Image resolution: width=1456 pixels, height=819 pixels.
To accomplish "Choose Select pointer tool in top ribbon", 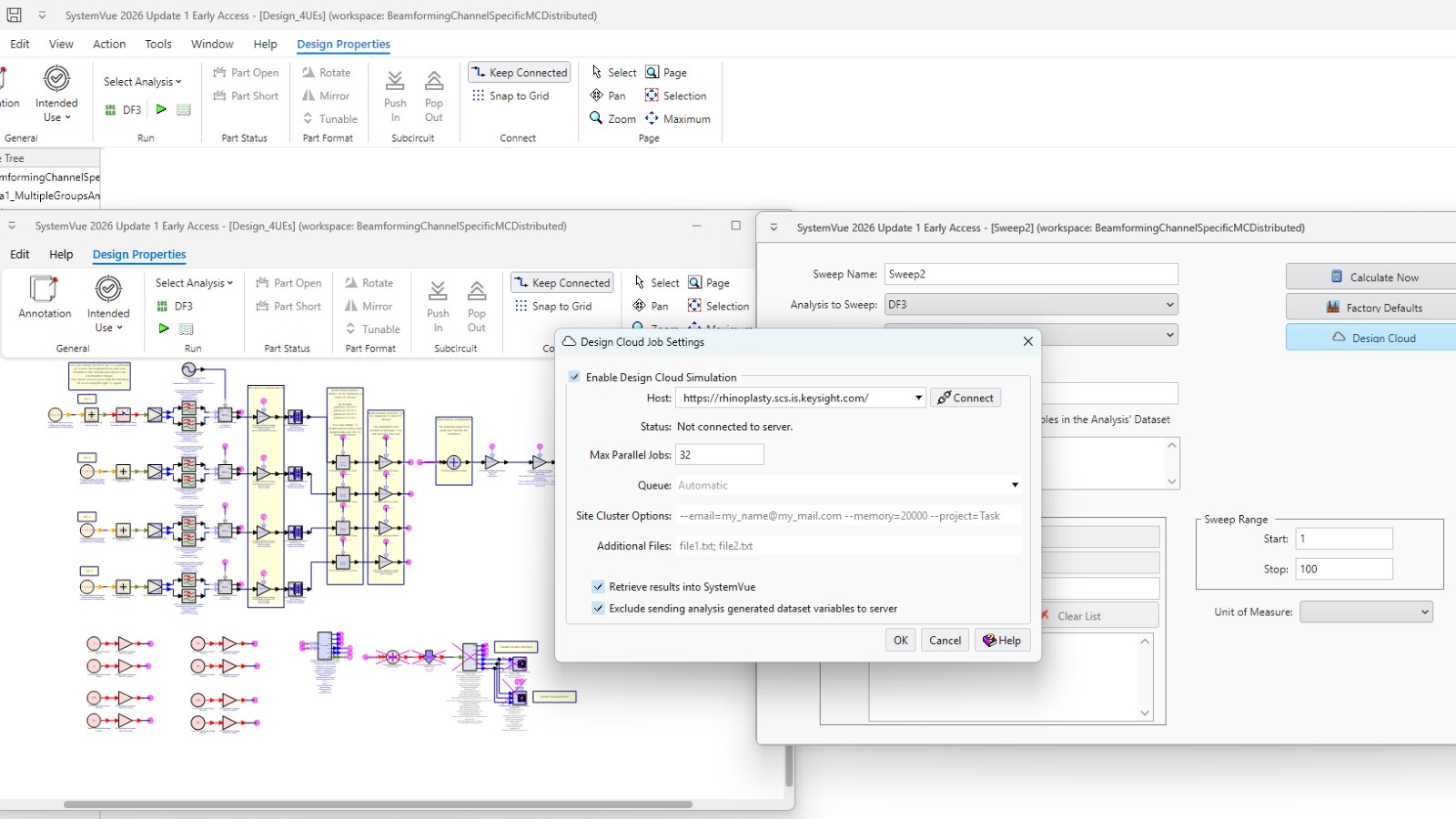I will tap(613, 73).
